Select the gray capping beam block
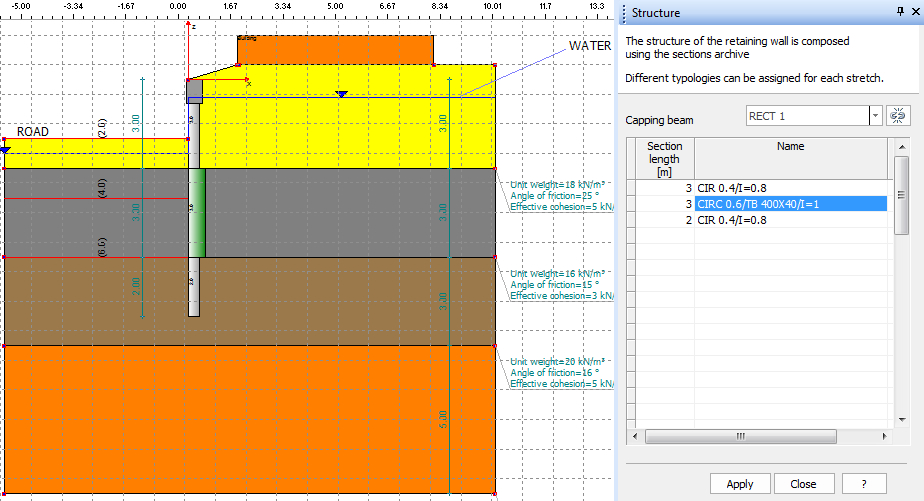Viewport: 924px width, 501px height. tap(194, 91)
